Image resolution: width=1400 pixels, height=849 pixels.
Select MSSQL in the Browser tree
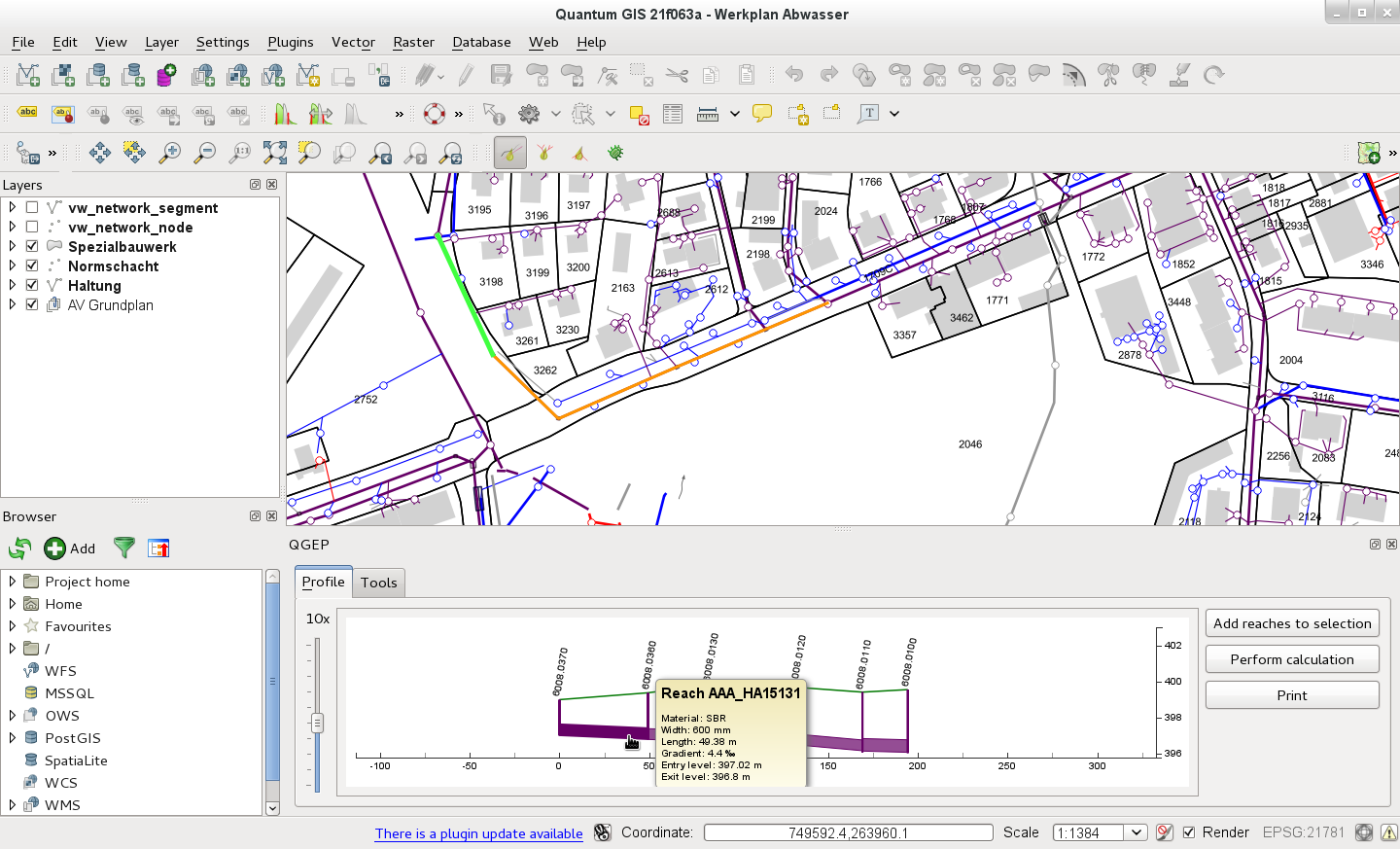(x=69, y=693)
